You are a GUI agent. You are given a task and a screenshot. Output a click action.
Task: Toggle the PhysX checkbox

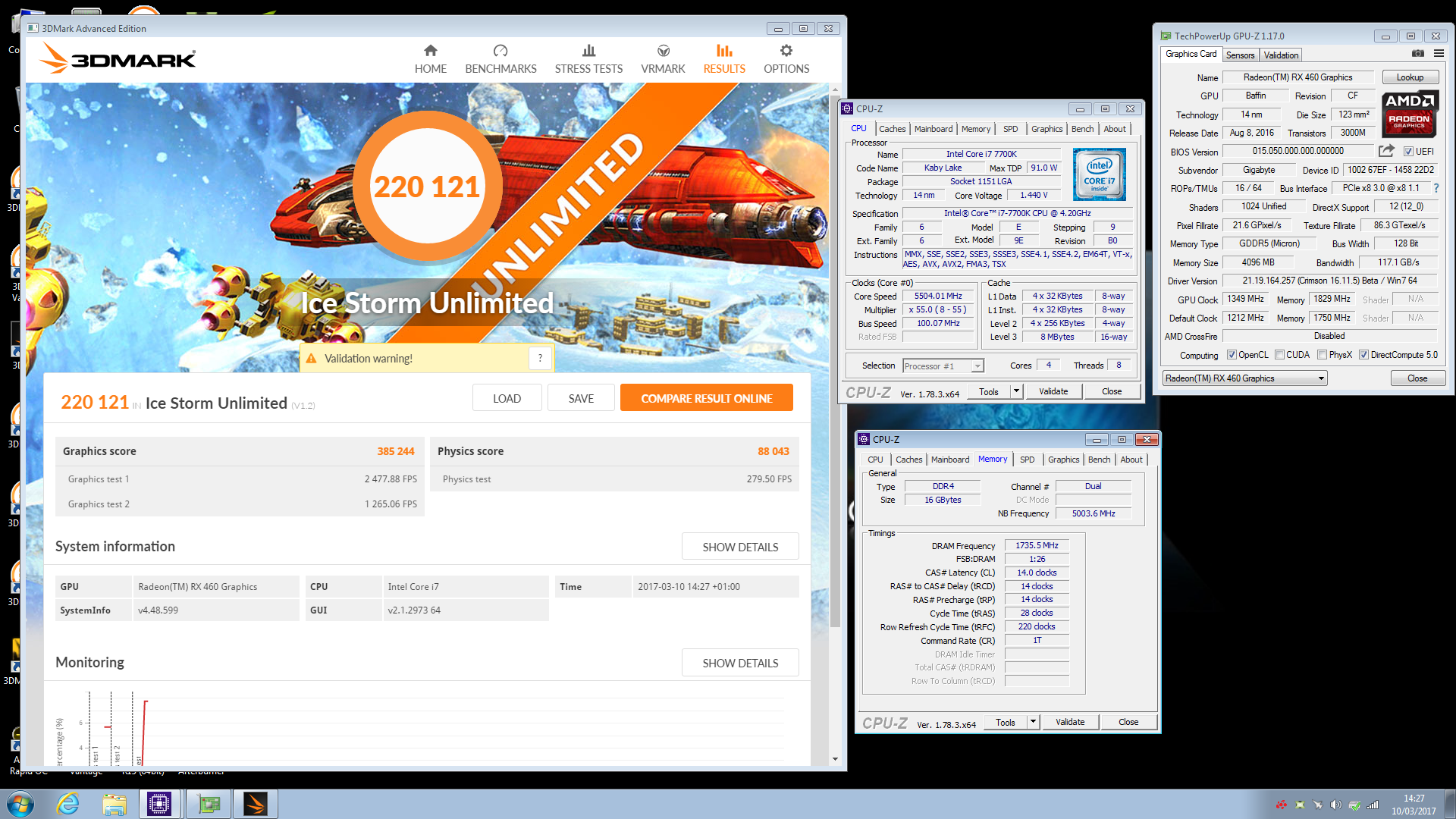coord(1322,355)
